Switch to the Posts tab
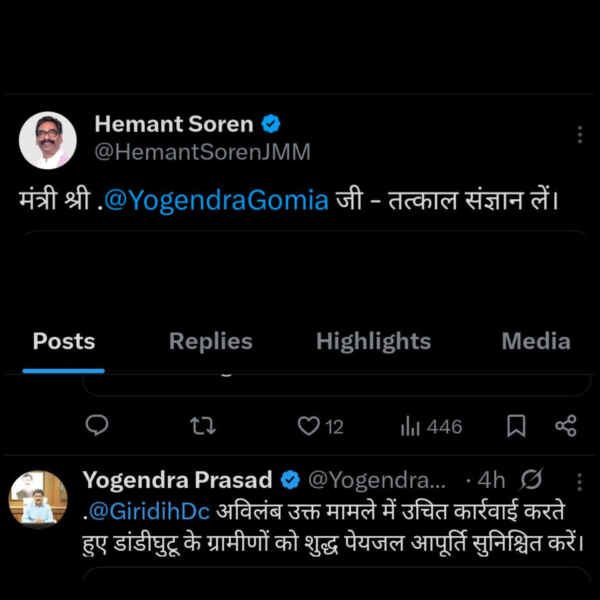 click(x=64, y=341)
